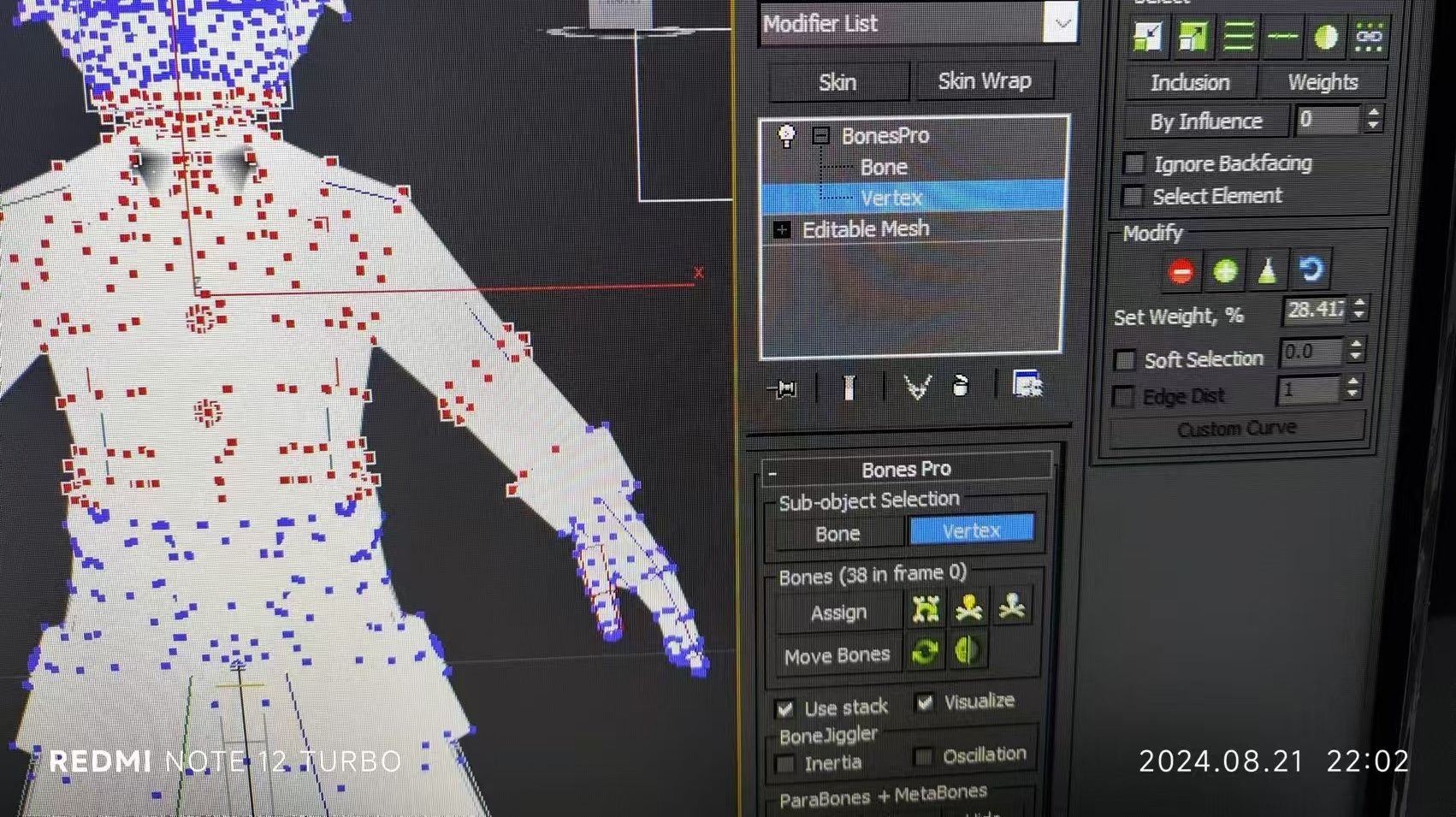Click the blue skull bones icon
The height and width of the screenshot is (817, 1456).
point(1013,606)
